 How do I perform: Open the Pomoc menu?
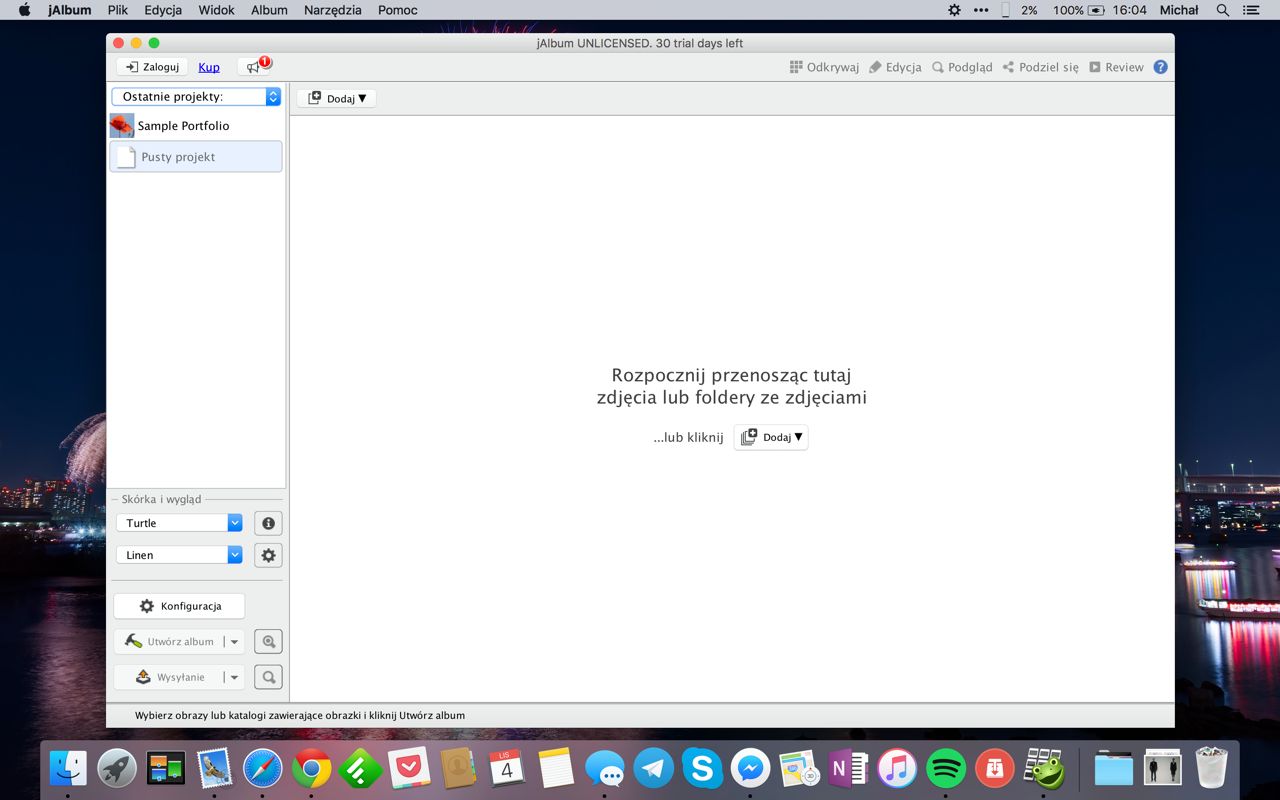[398, 10]
